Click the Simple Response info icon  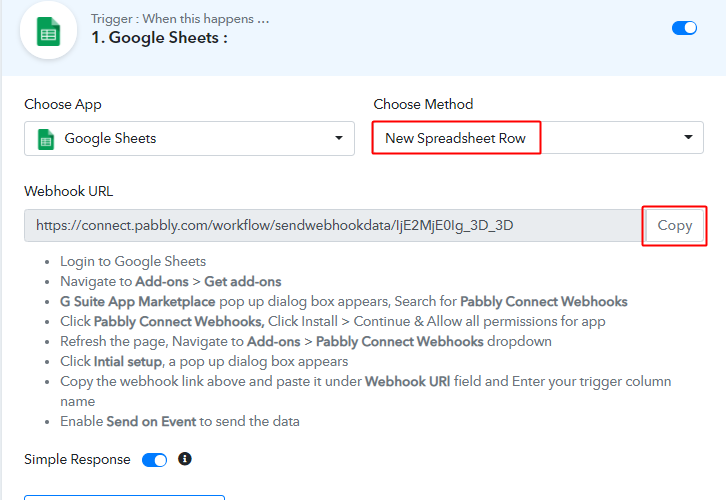tap(185, 459)
